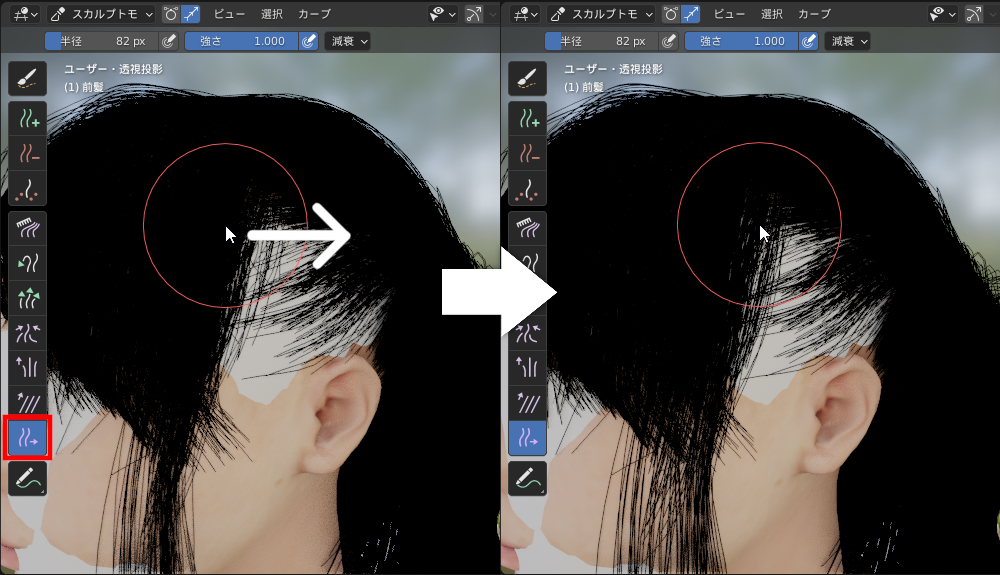This screenshot has height=575, width=1000.
Task: Open スカルプトモード mode dropdown in right header
Action: [602, 14]
